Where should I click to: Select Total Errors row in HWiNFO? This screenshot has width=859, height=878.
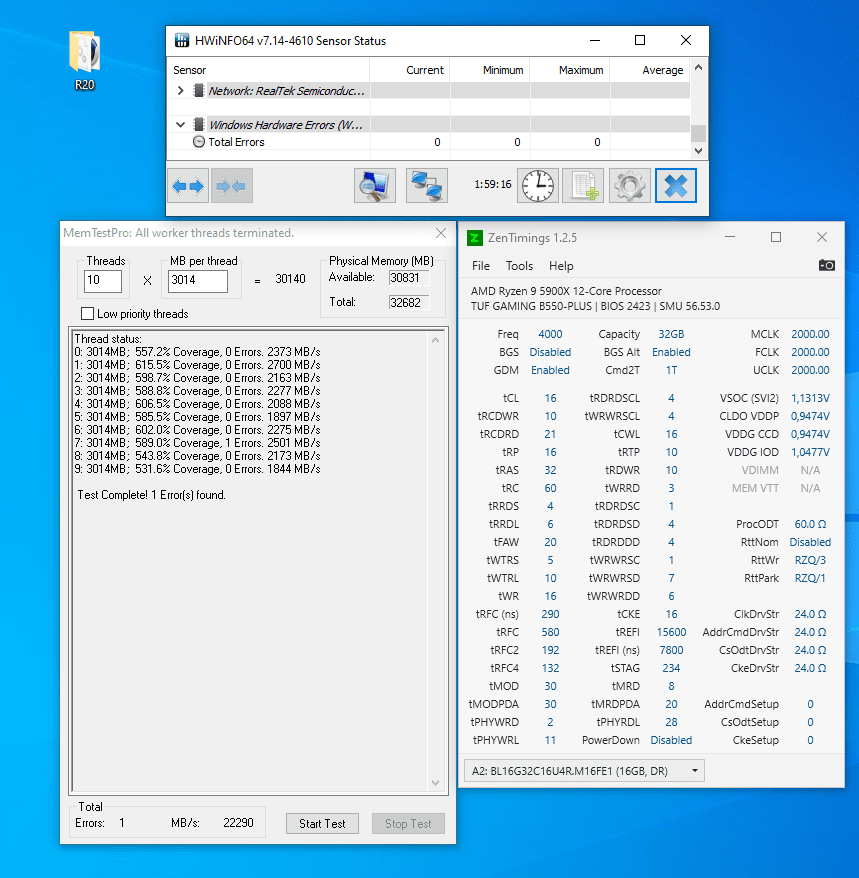[429, 142]
